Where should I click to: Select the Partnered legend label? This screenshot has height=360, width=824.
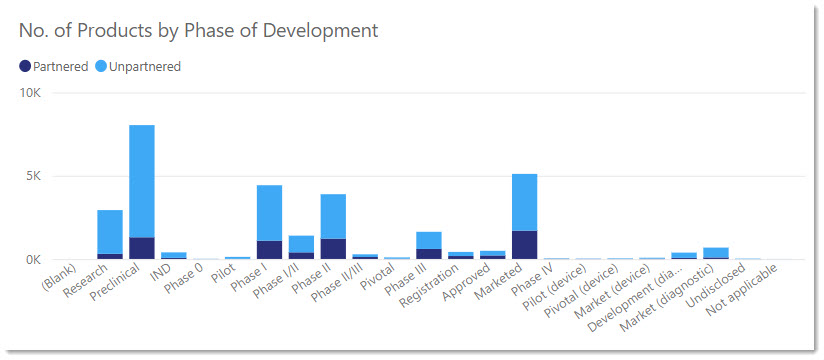pos(60,67)
